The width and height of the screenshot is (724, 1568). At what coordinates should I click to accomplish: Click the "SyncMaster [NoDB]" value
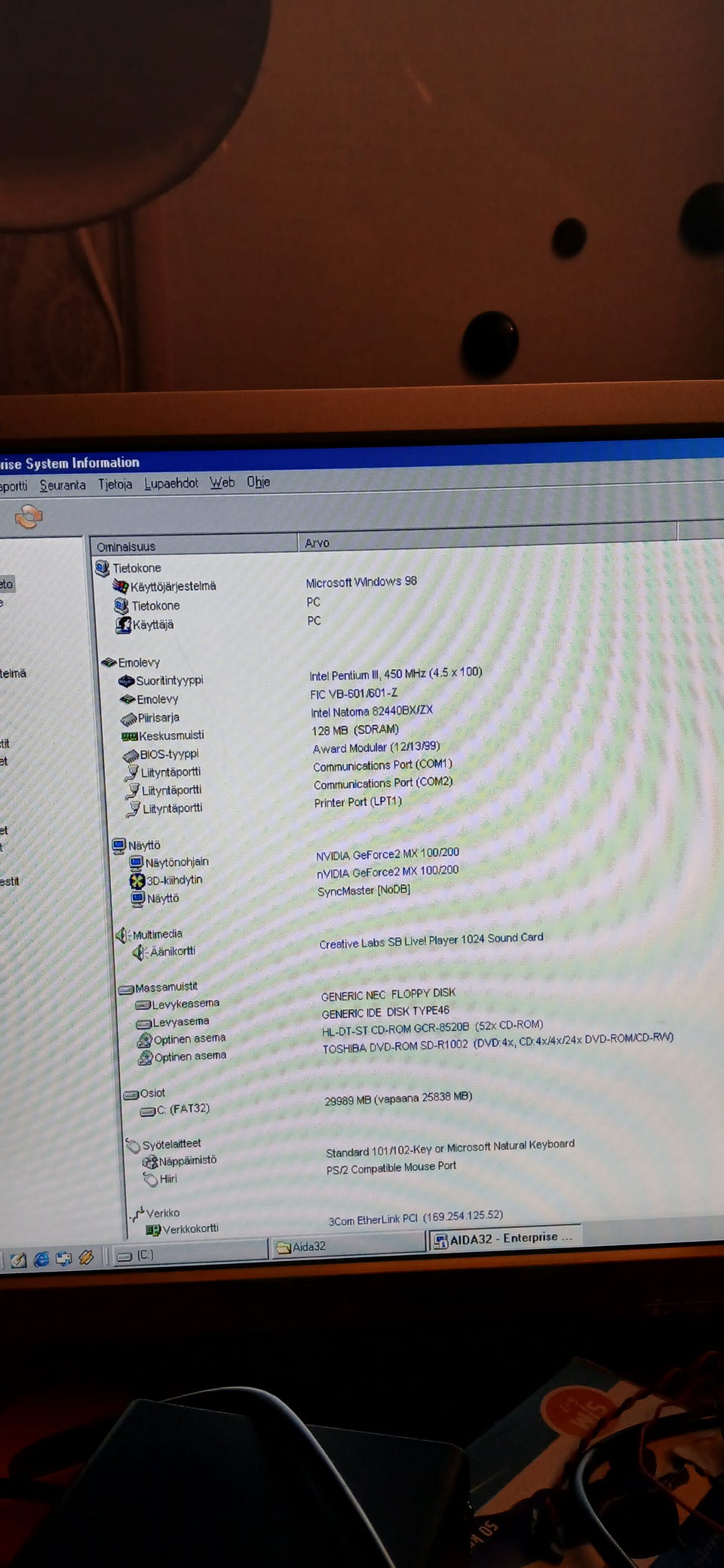pos(364,891)
